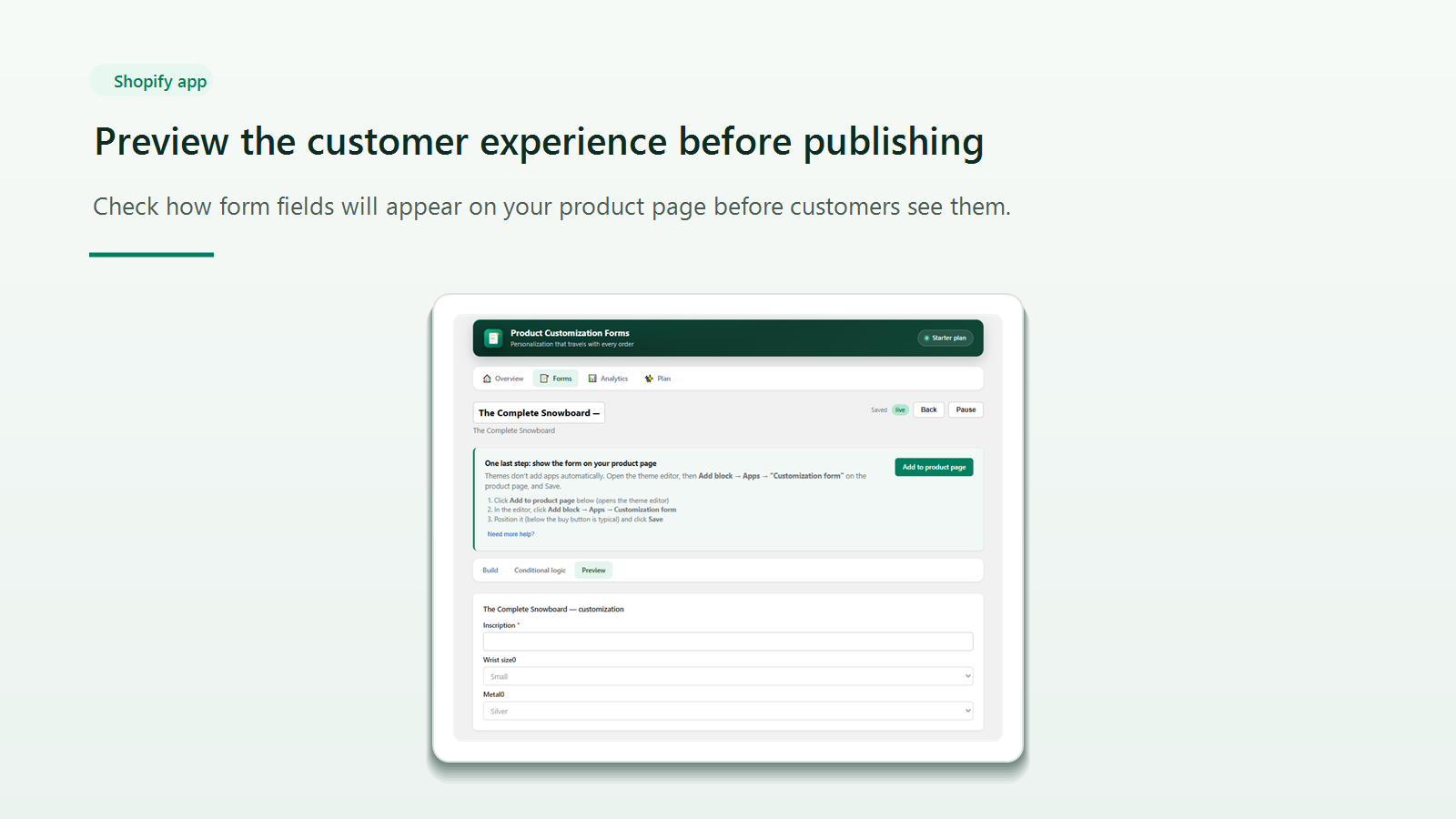Click the Overview house icon
Viewport: 1456px width, 819px height.
tap(487, 379)
